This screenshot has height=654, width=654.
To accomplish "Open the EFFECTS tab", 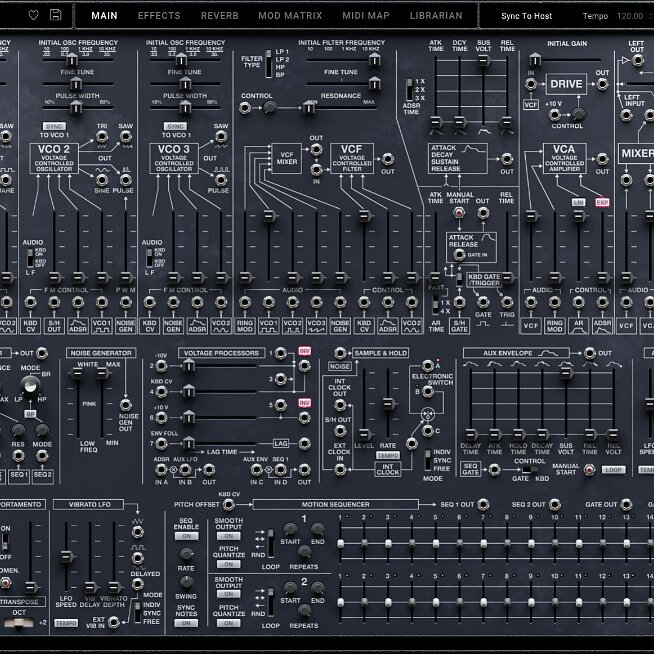I will pyautogui.click(x=159, y=16).
